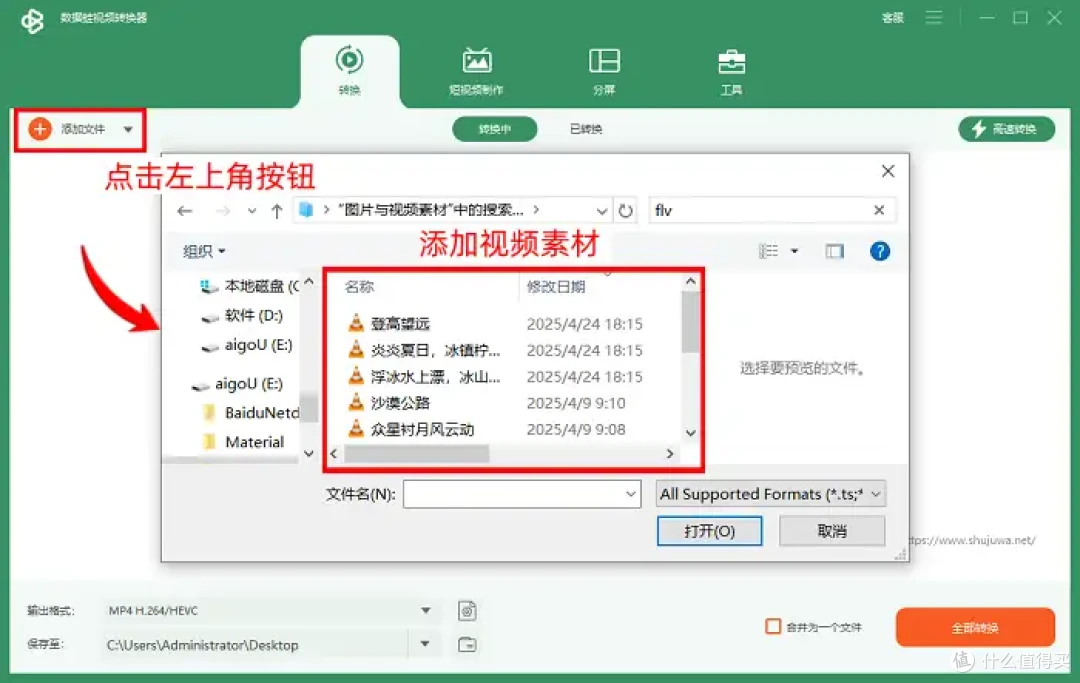
Task: Click VLC icon beside 沙漠公路
Action: 355,402
